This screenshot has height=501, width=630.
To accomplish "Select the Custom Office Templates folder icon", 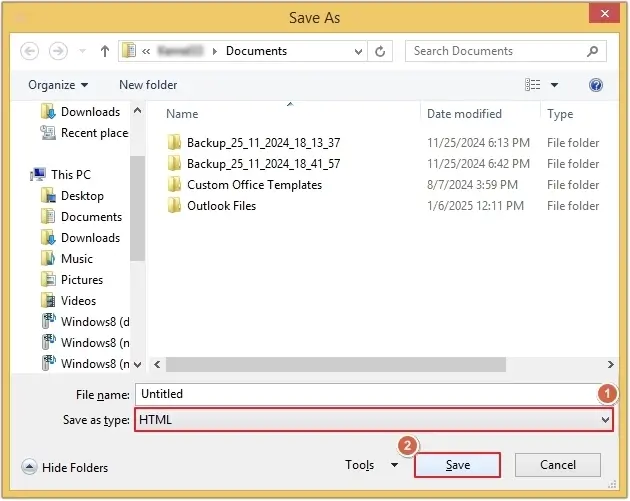I will (174, 184).
